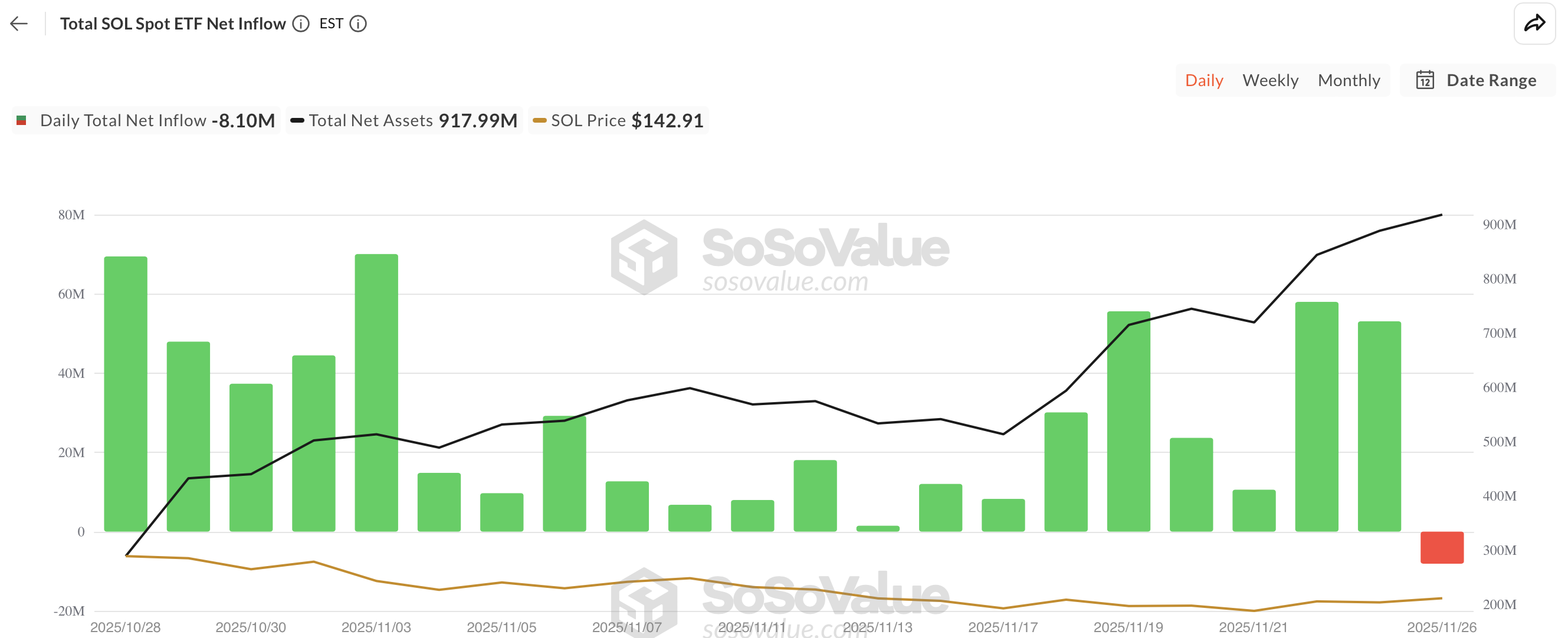Viewport: 1568px width, 638px height.
Task: Switch the chart to Monthly view
Action: point(1350,80)
